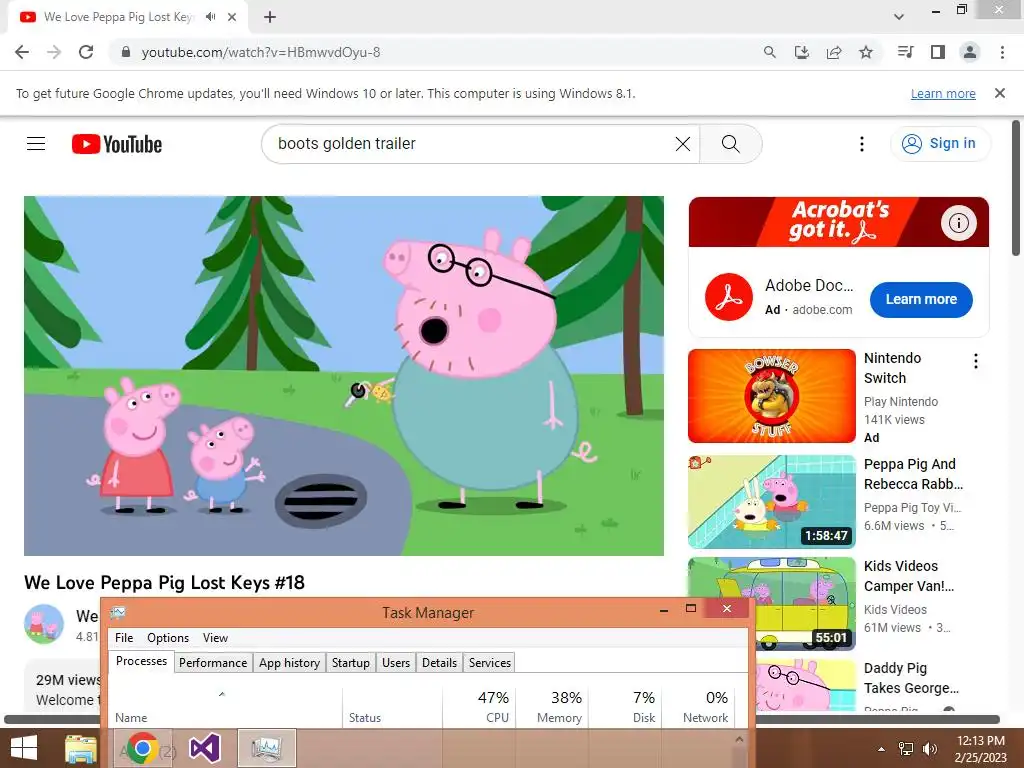The image size is (1024, 768).
Task: Sort processes by Memory column
Action: pyautogui.click(x=552, y=707)
